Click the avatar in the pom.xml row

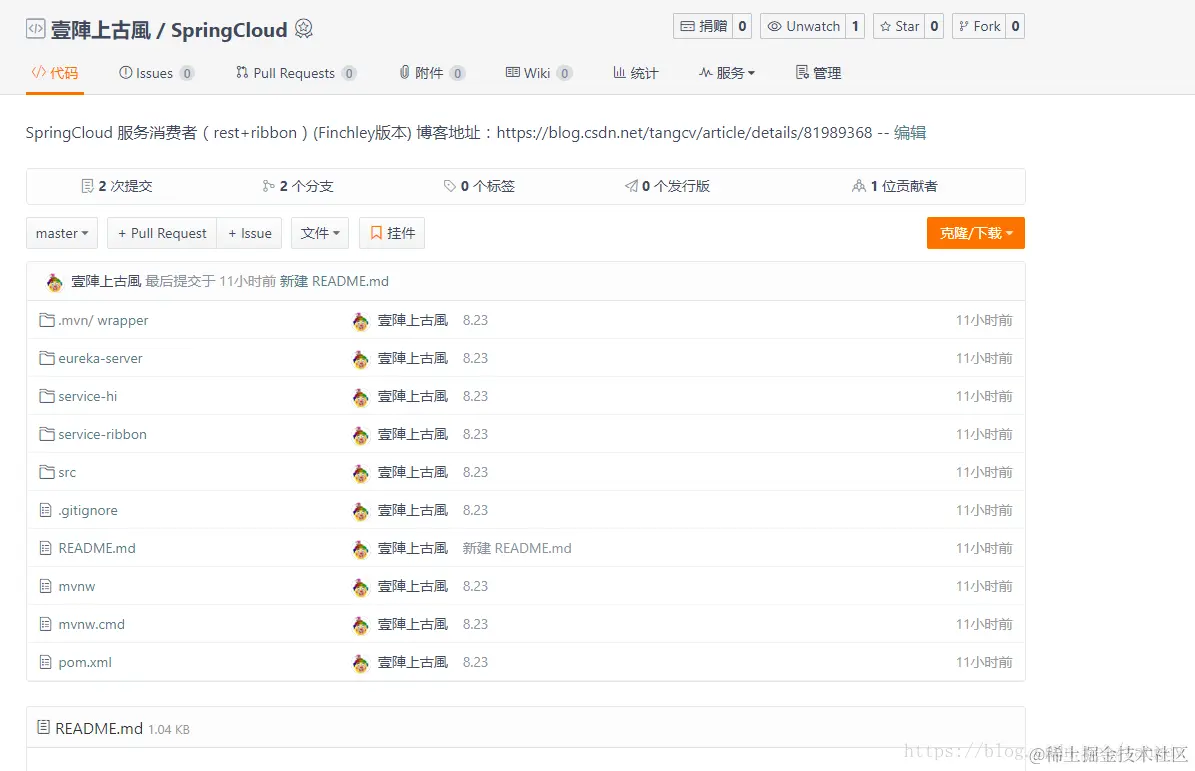click(360, 664)
